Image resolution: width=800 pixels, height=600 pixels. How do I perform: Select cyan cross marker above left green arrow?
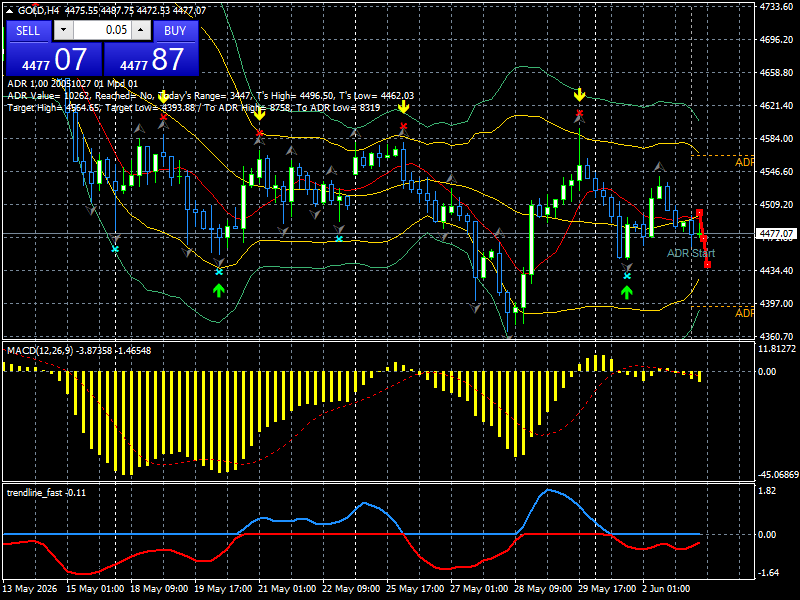point(219,272)
